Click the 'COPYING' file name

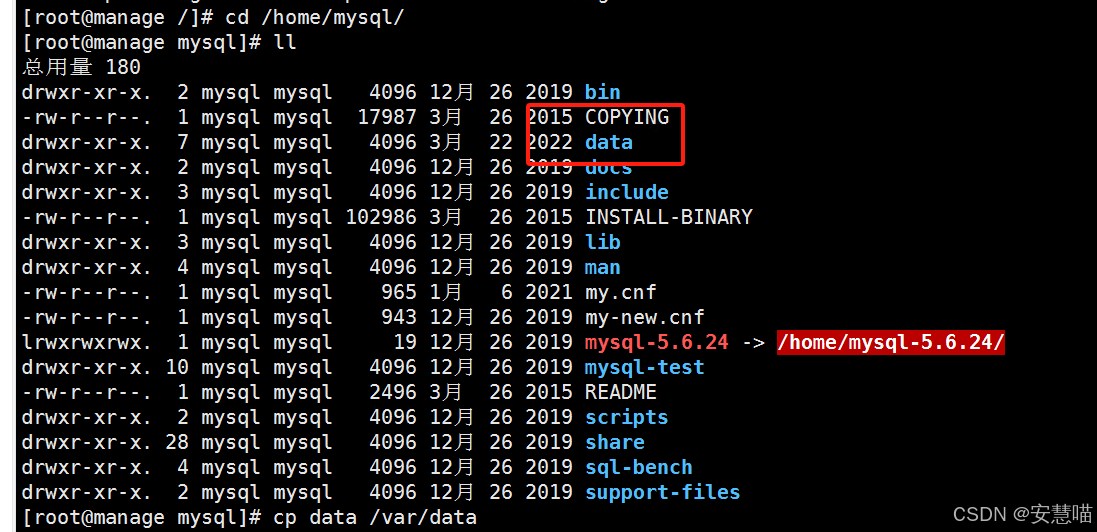click(x=627, y=117)
